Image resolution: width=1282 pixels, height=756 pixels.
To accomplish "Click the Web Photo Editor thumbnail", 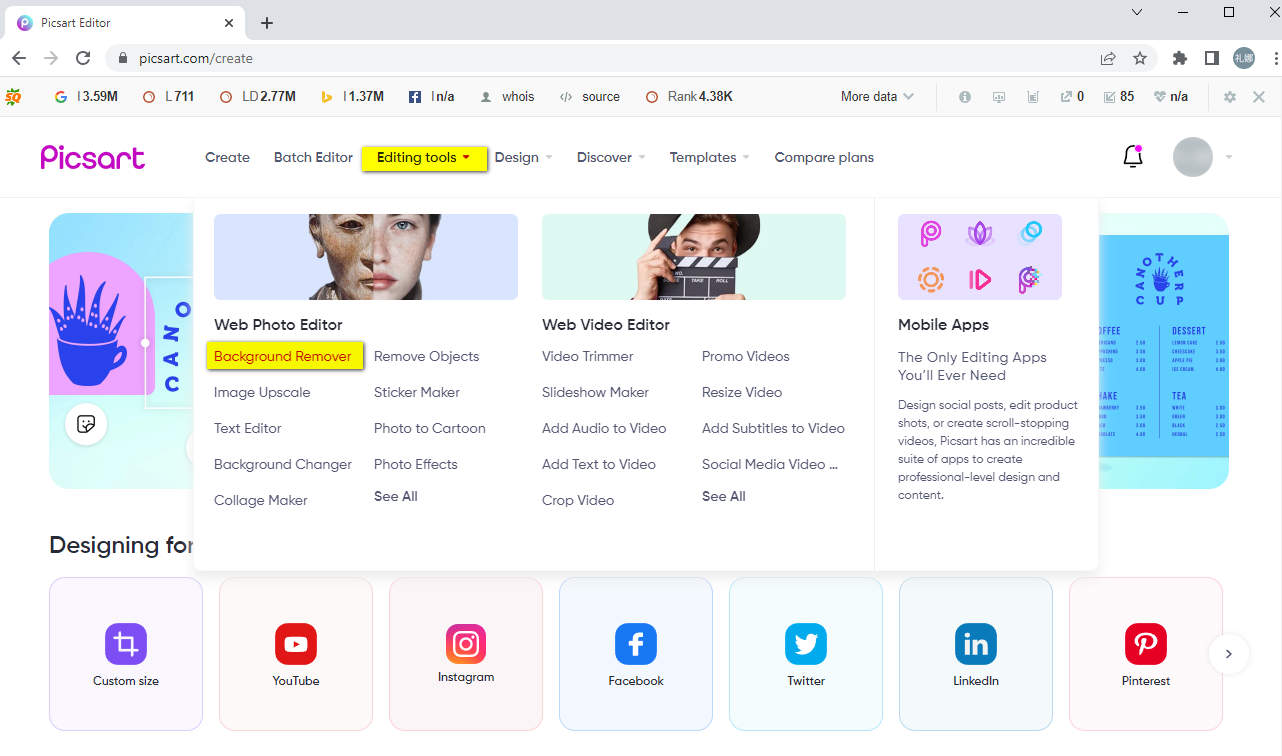I will [x=366, y=257].
